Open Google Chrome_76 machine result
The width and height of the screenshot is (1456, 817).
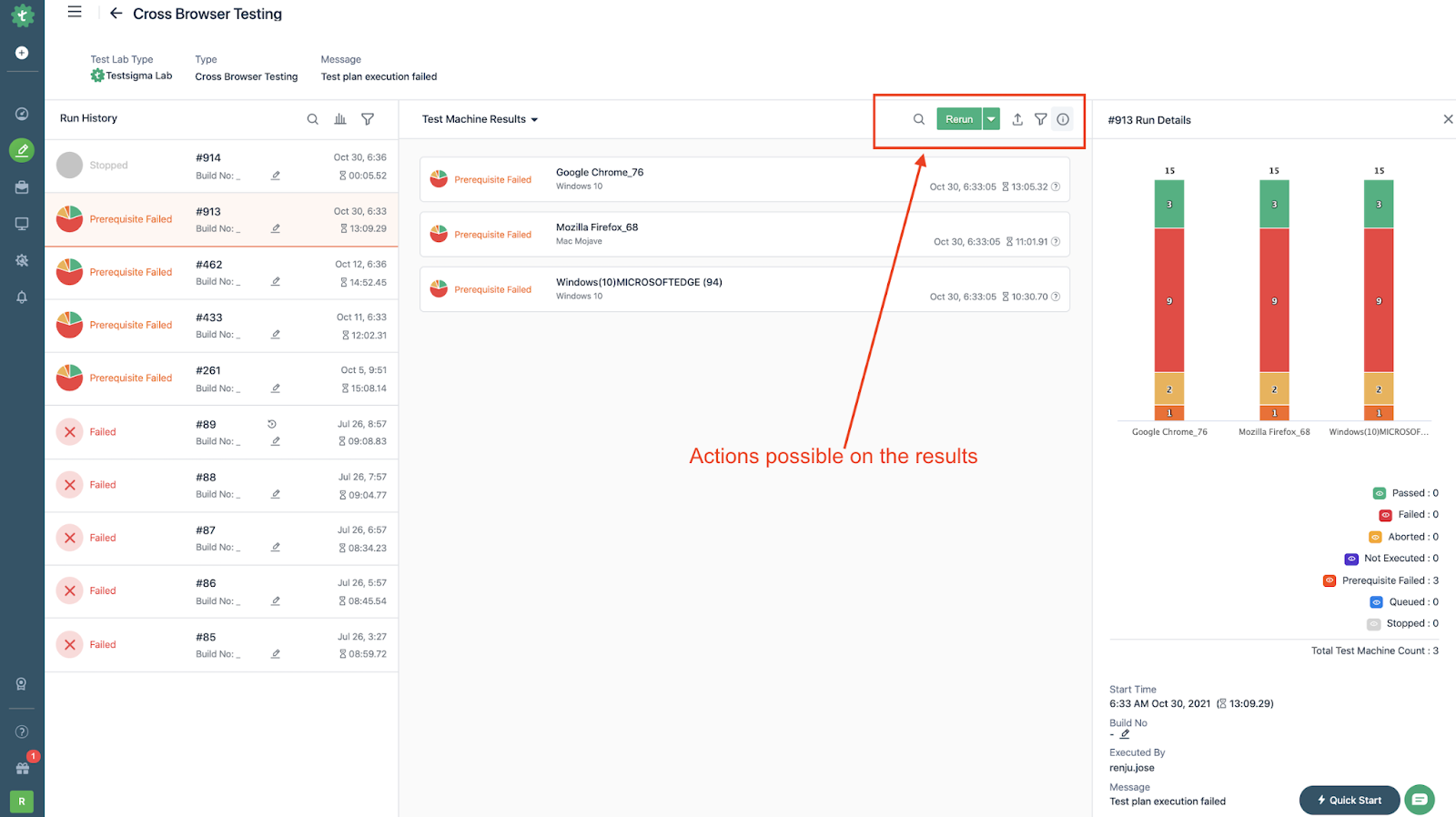coord(744,179)
